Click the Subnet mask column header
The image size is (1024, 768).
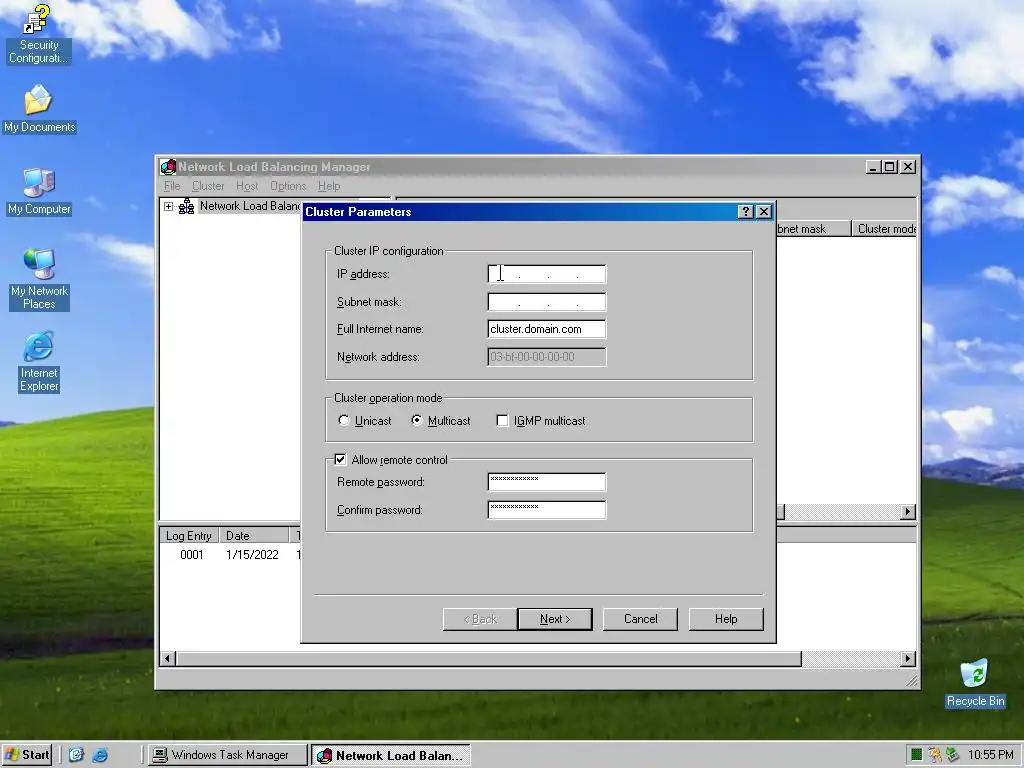click(x=814, y=229)
